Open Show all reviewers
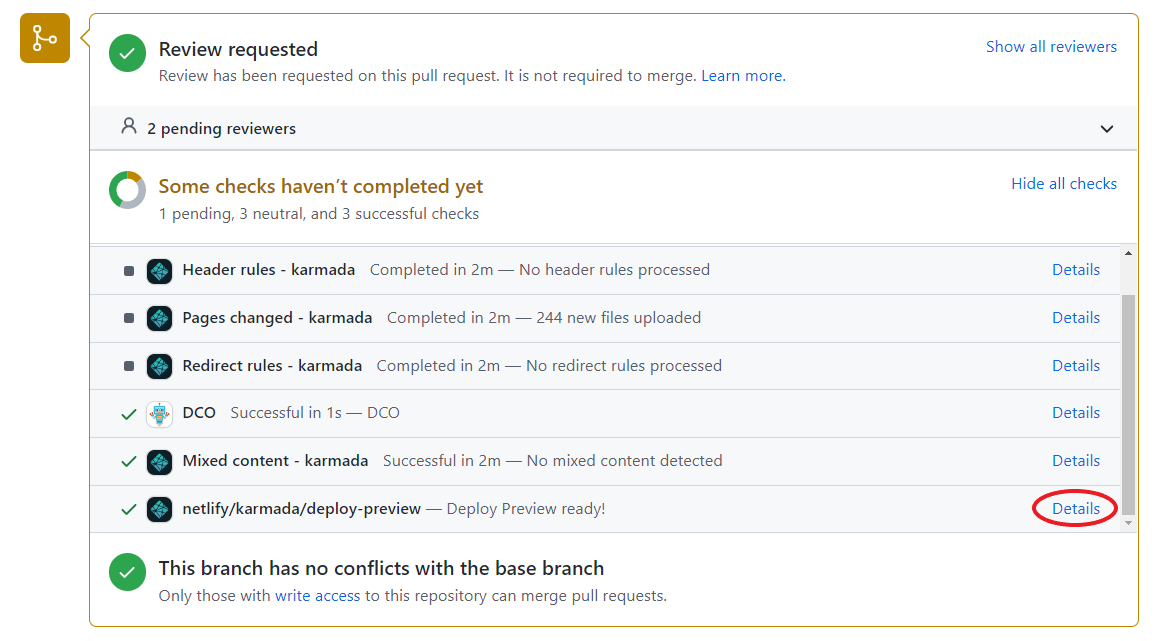 1051,46
